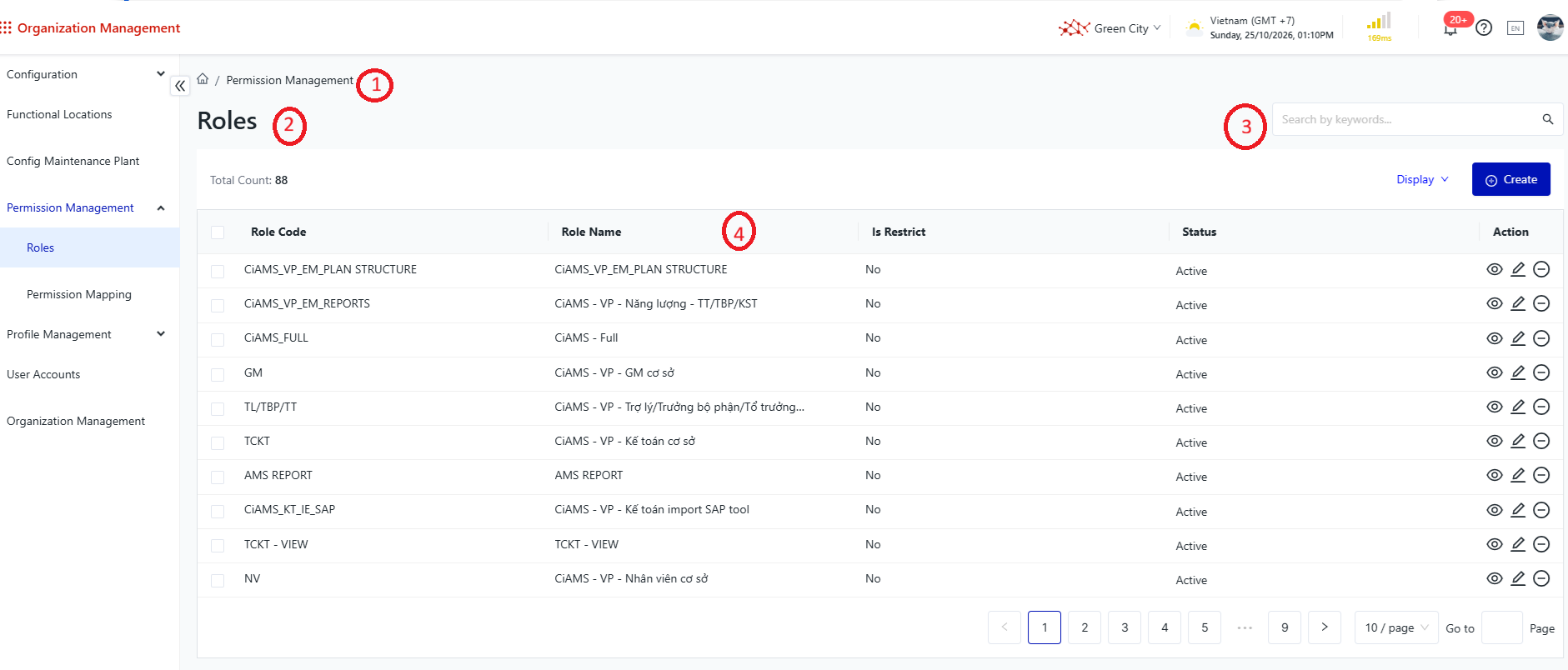Viewport: 1568px width, 670px height.
Task: Collapse the Permission Management menu
Action: [89, 207]
